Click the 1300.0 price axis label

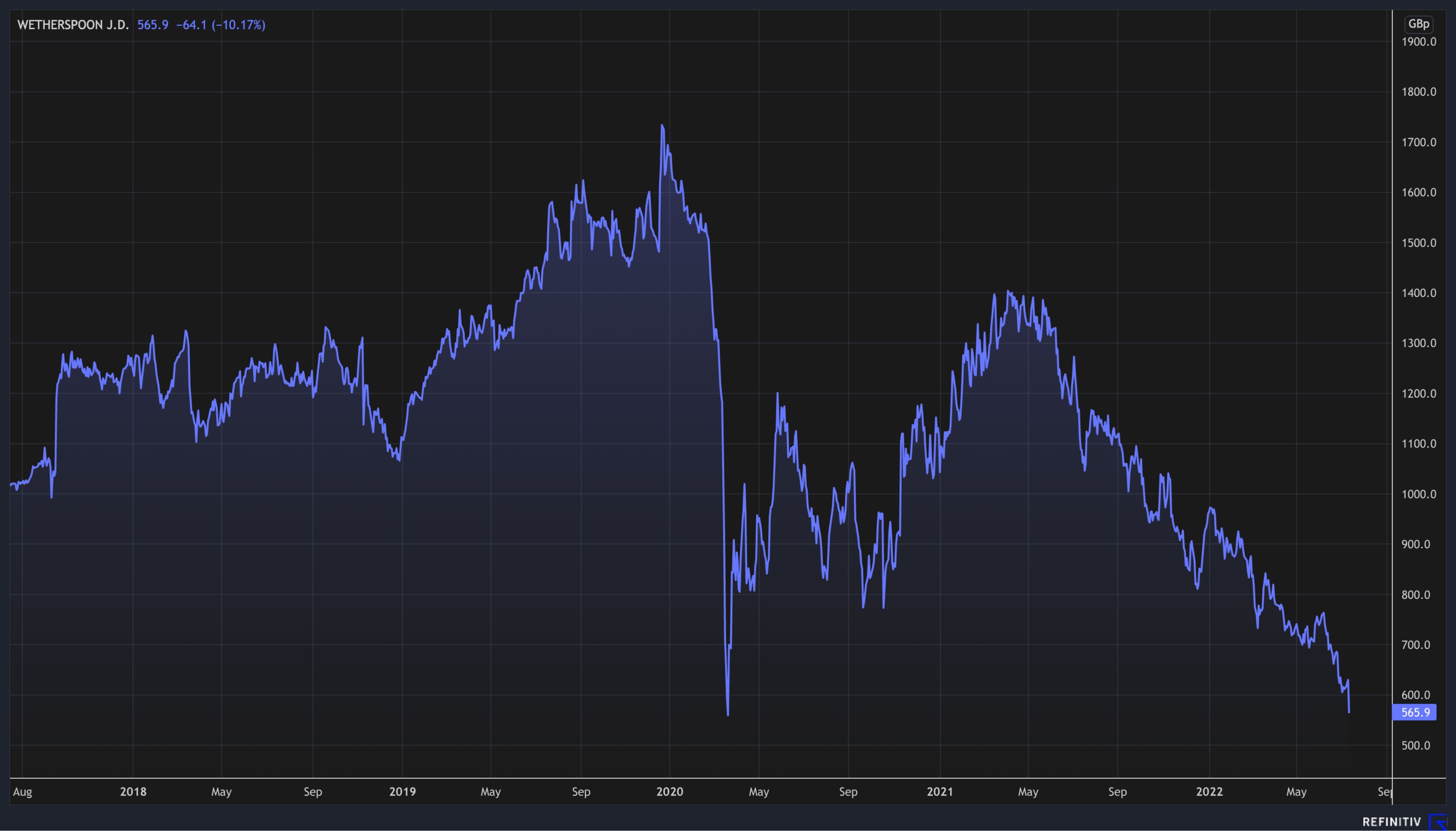[1419, 343]
